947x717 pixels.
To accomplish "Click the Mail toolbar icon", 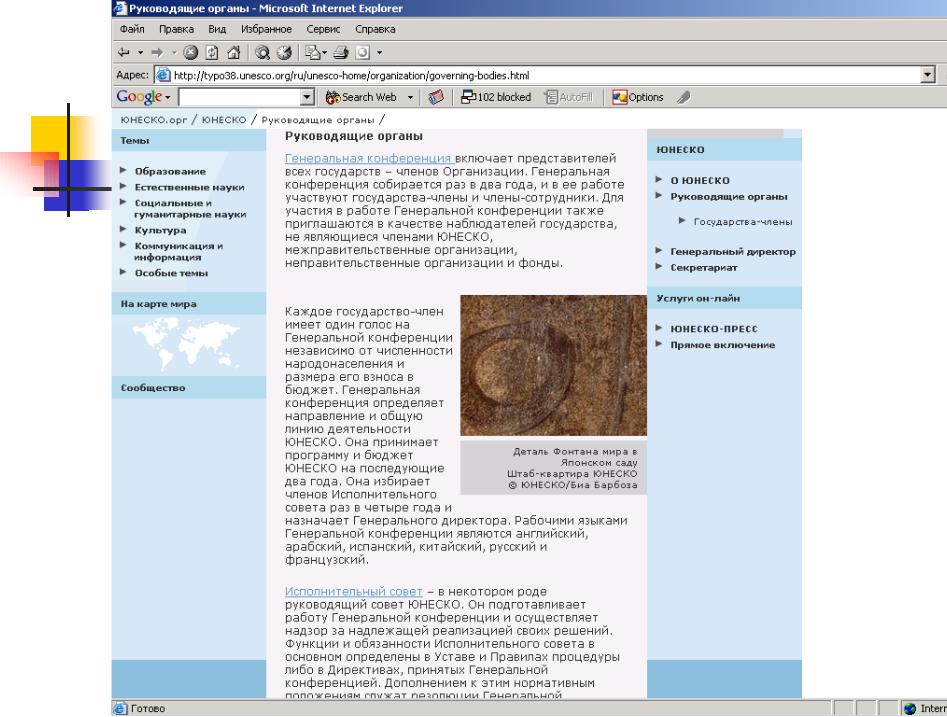I will (x=312, y=53).
